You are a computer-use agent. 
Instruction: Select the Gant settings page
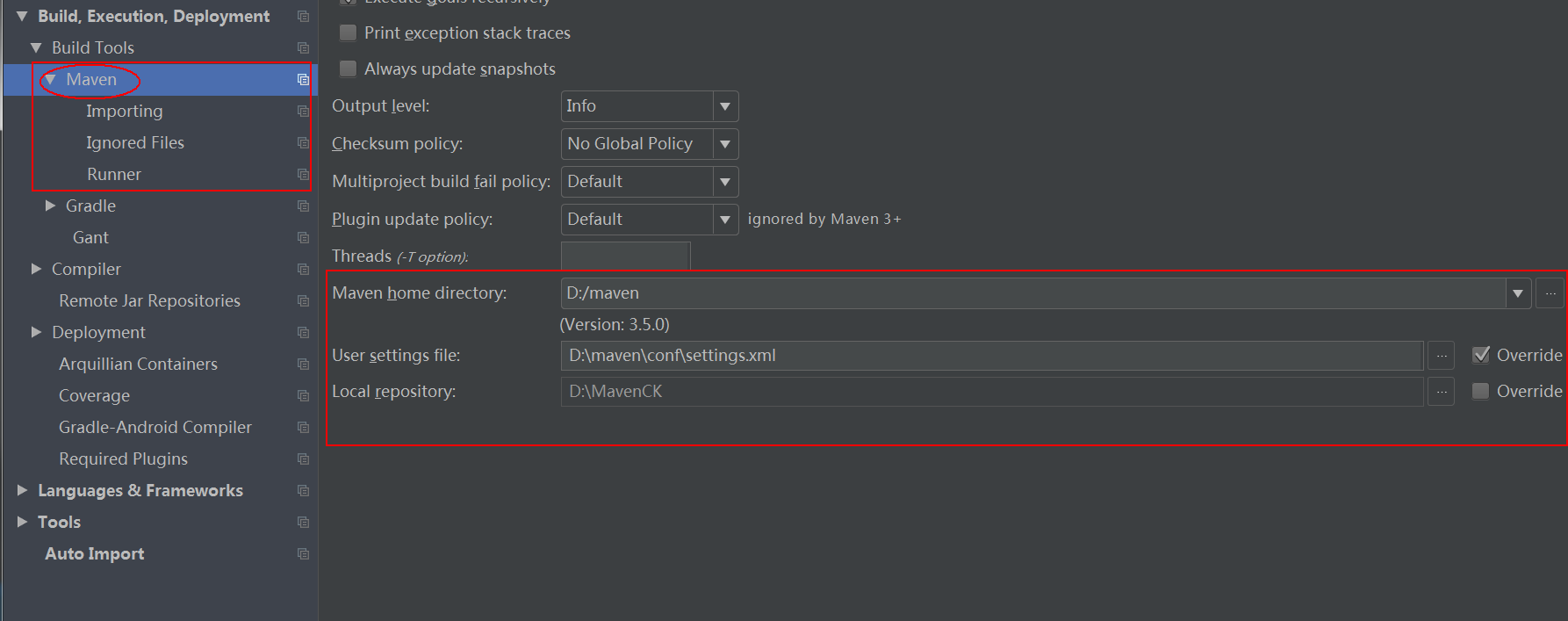click(x=90, y=238)
